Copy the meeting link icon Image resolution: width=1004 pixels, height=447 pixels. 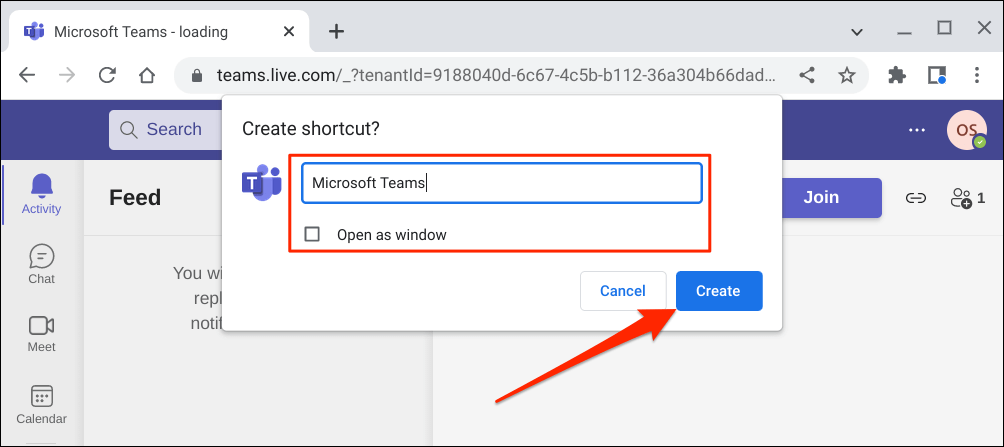[915, 198]
